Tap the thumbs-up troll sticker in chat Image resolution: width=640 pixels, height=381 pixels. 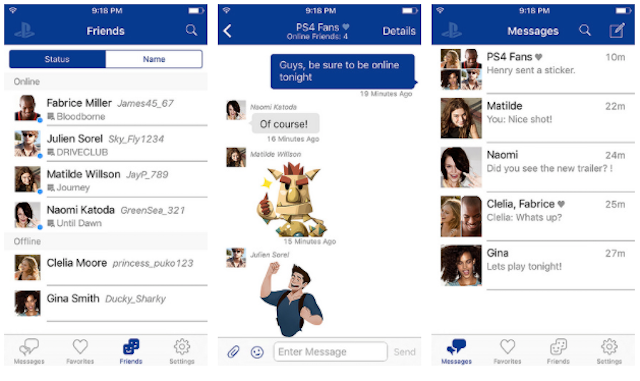coord(292,199)
